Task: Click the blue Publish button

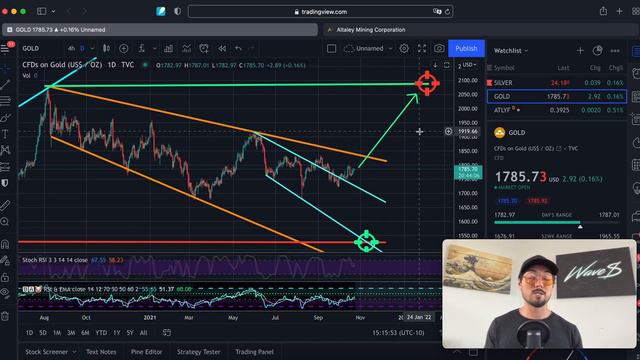Action: pos(467,48)
